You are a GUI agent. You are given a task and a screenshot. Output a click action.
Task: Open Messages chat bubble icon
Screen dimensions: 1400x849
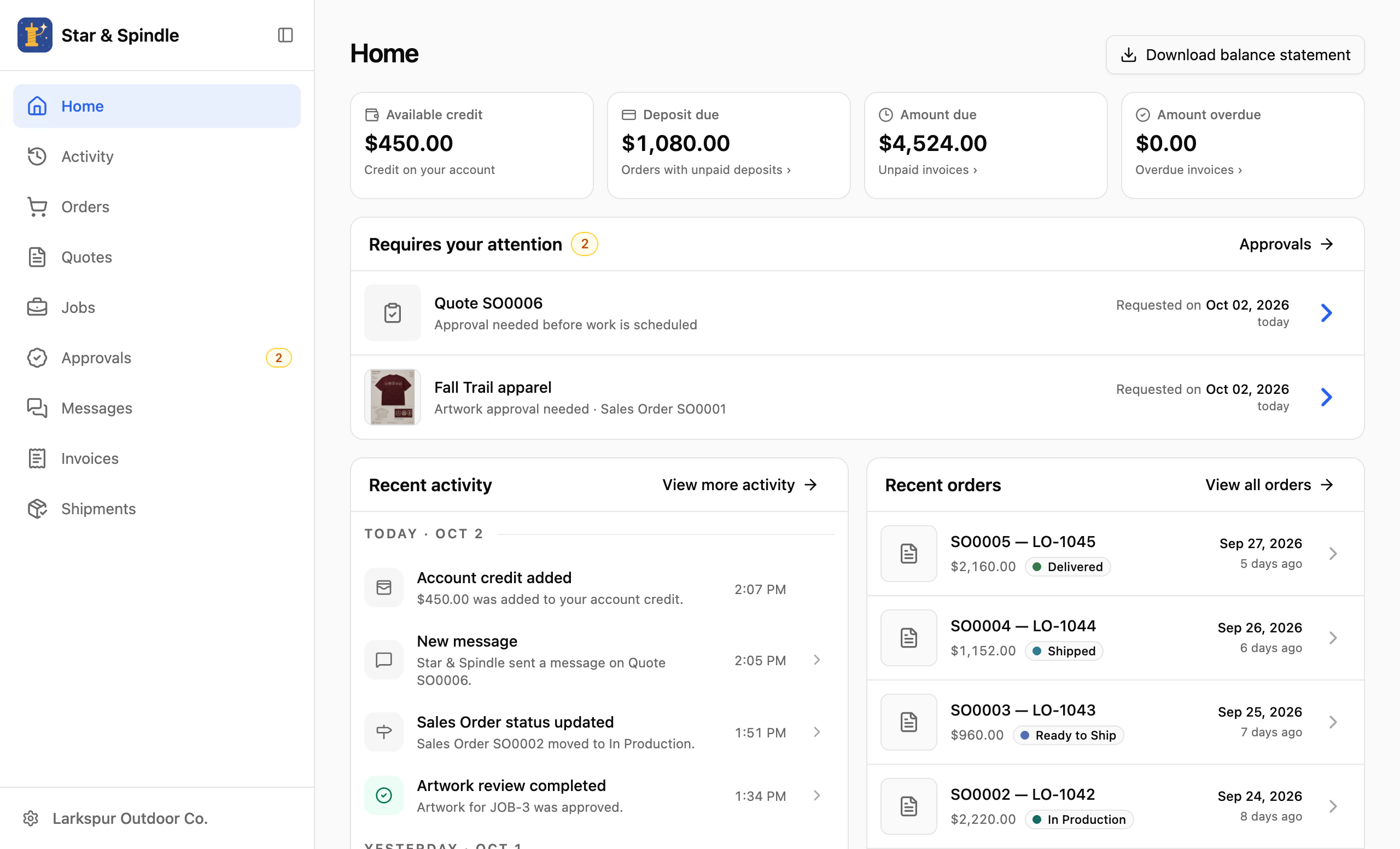coord(37,408)
